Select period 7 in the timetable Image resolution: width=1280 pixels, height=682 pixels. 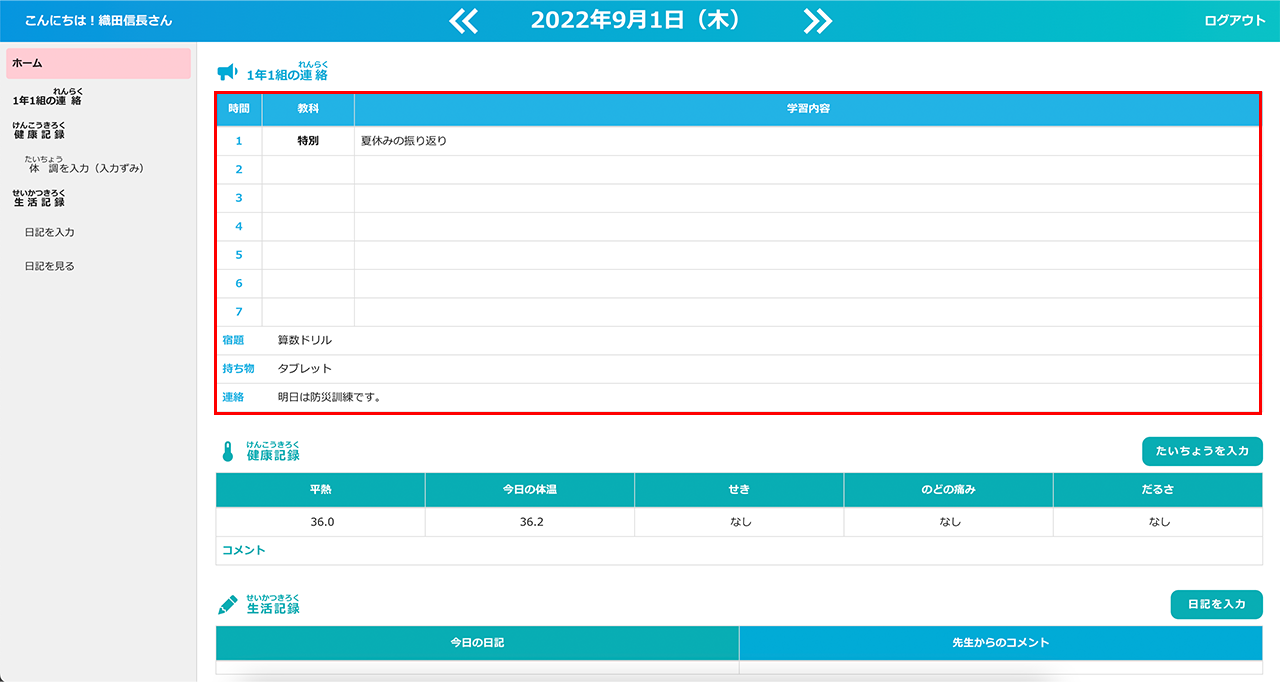(x=239, y=312)
